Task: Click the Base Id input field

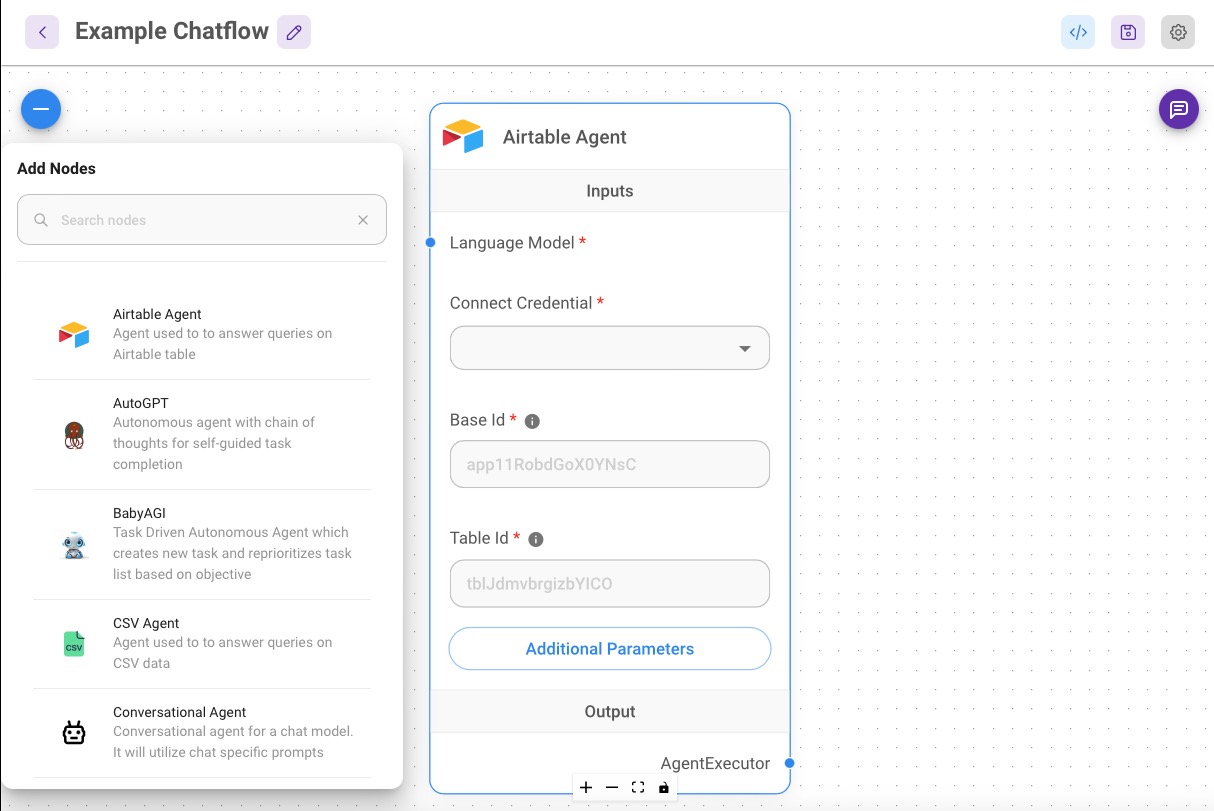Action: (609, 464)
